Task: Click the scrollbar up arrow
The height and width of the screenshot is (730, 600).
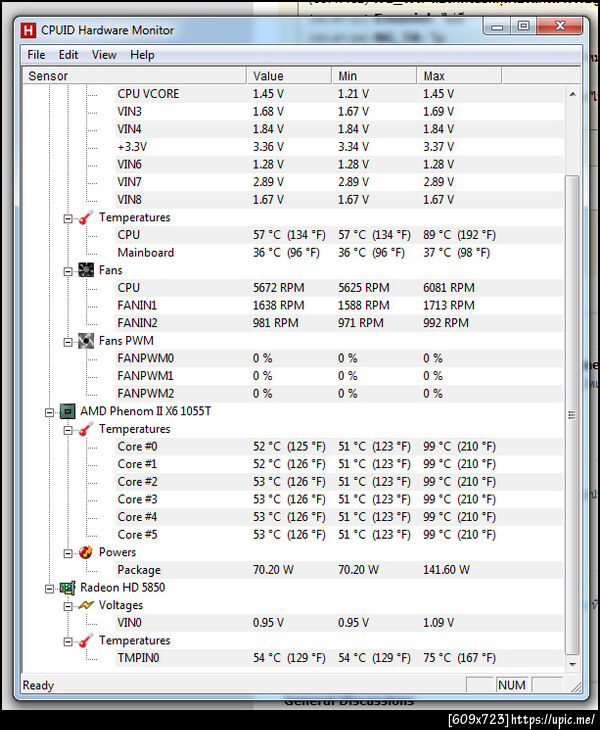Action: (573, 94)
